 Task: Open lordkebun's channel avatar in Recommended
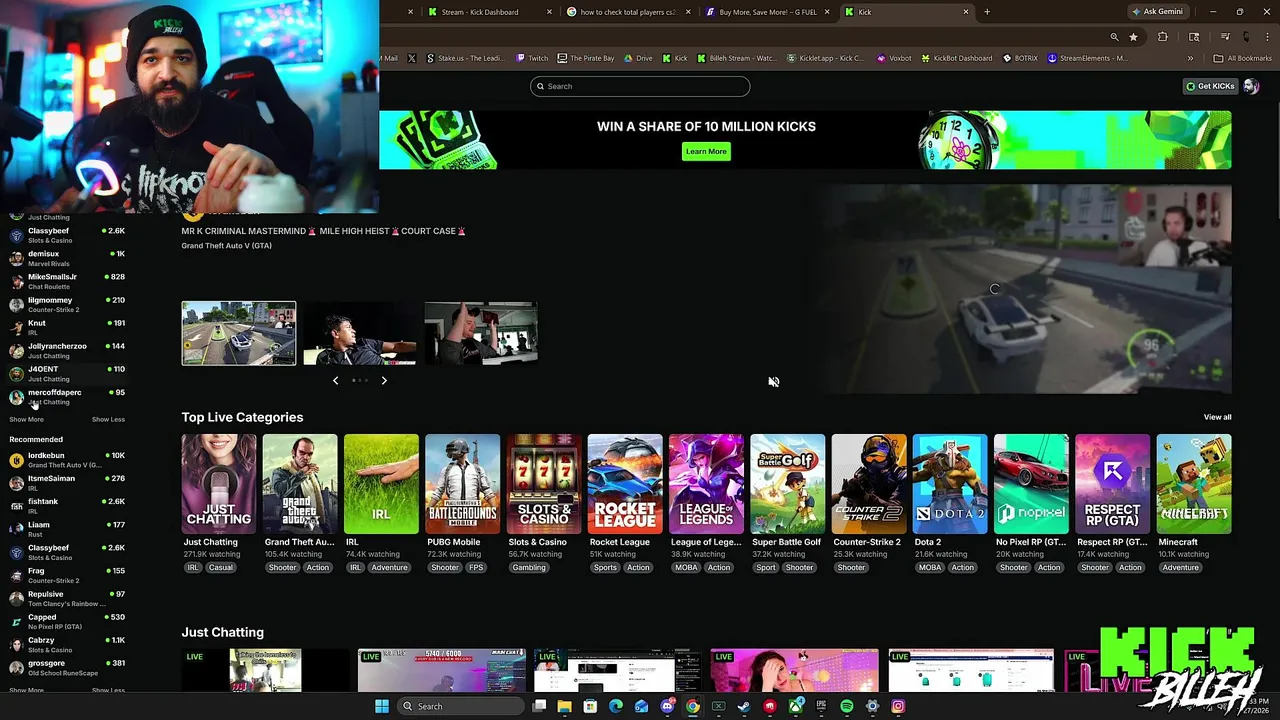coord(16,460)
